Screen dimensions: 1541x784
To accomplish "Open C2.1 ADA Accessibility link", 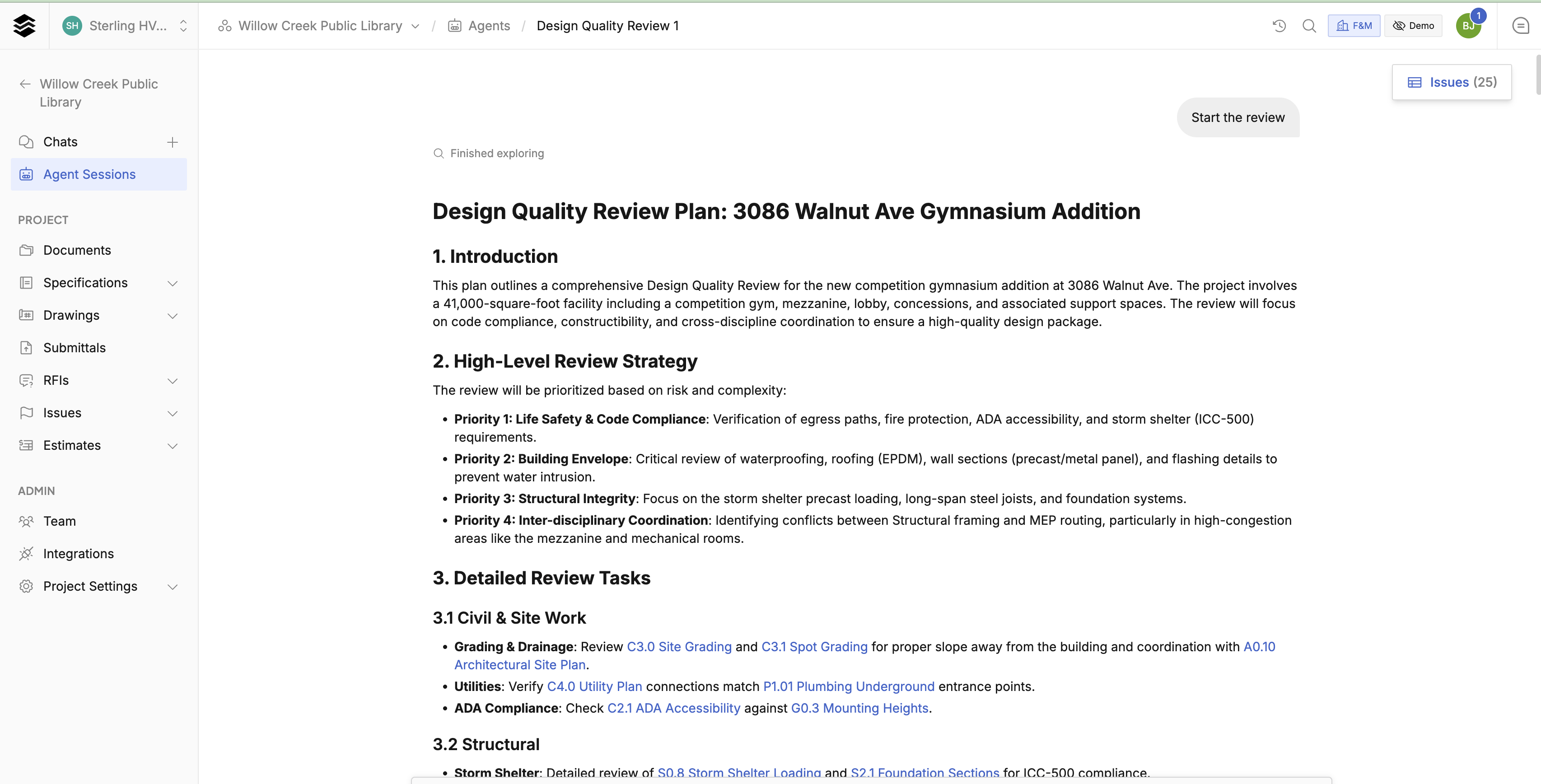I will point(673,708).
